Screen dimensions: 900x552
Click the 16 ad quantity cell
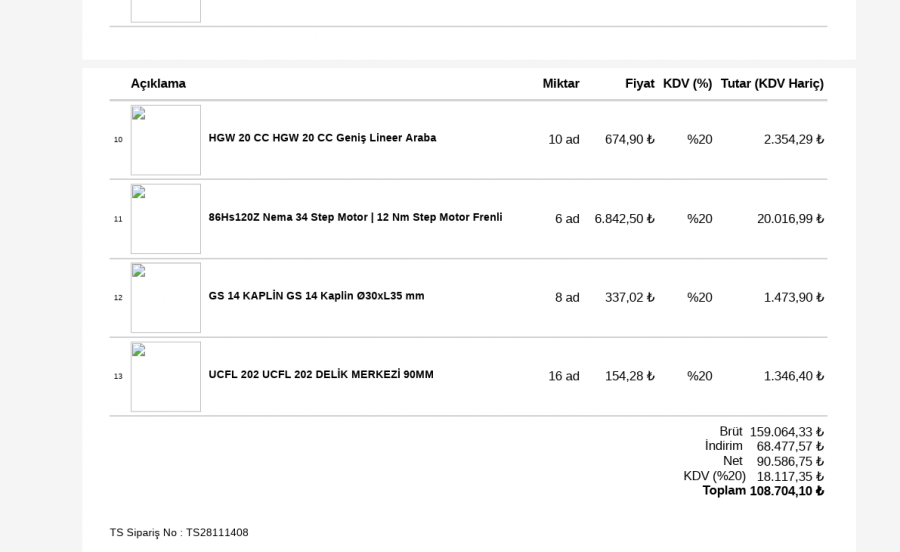click(564, 377)
